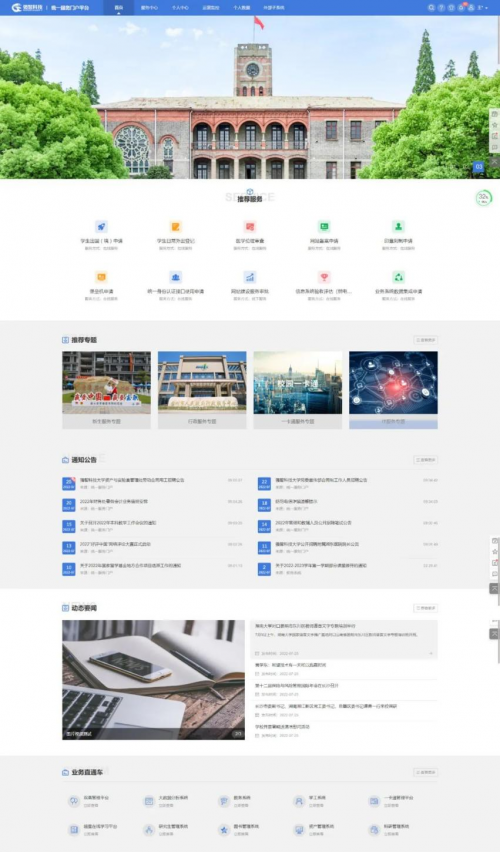Viewport: 500px width, 852px height.
Task: Open the green recycle arrows service icon
Action: click(x=398, y=277)
